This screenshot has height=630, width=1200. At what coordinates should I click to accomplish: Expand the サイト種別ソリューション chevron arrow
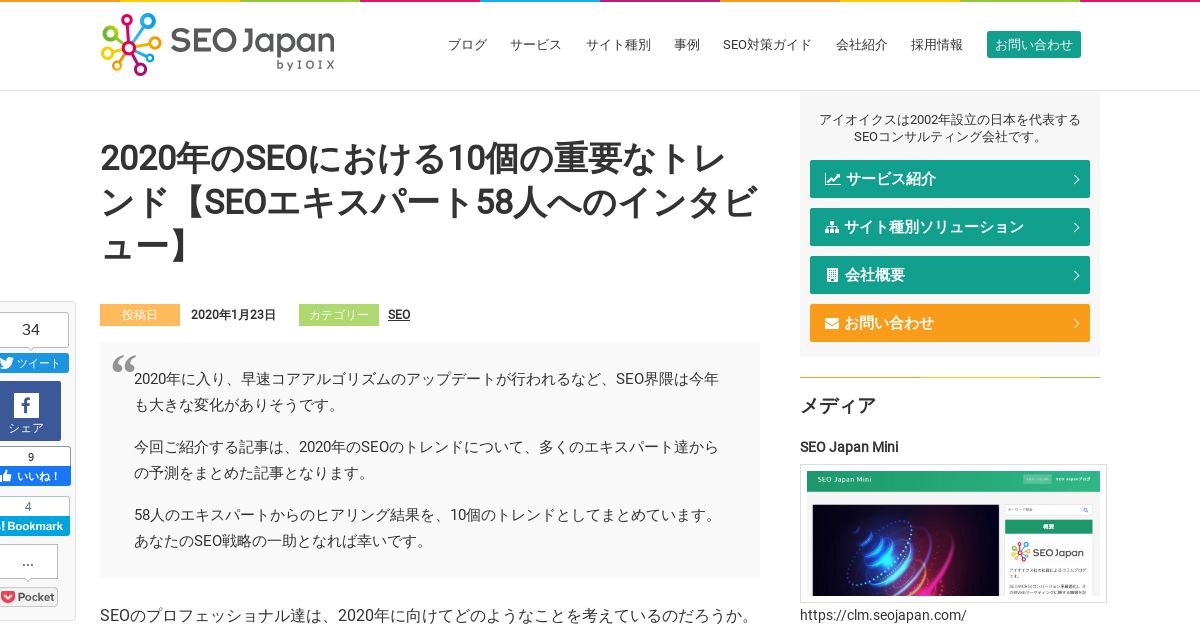pyautogui.click(x=1076, y=227)
